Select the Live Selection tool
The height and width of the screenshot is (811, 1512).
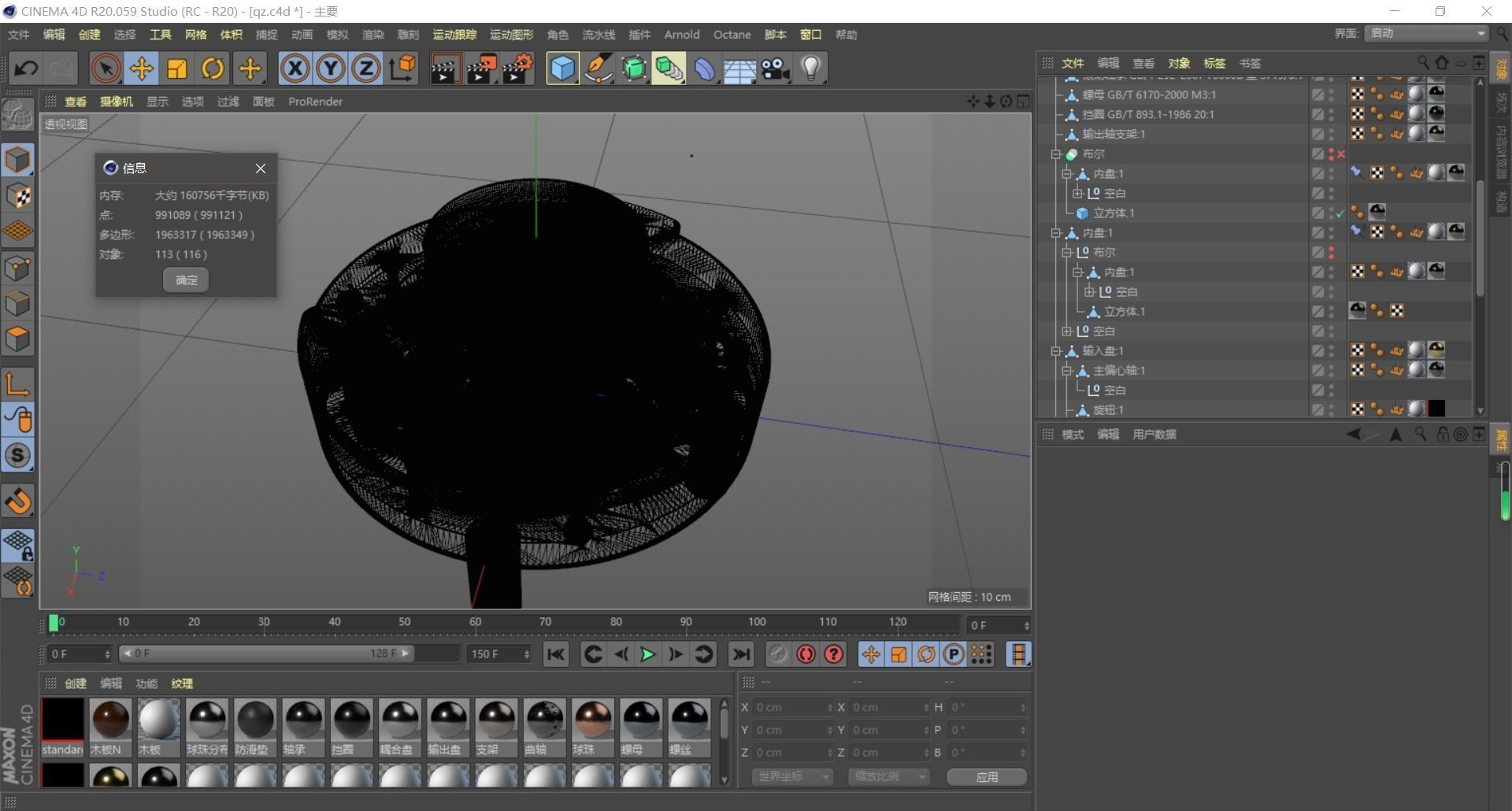[106, 69]
